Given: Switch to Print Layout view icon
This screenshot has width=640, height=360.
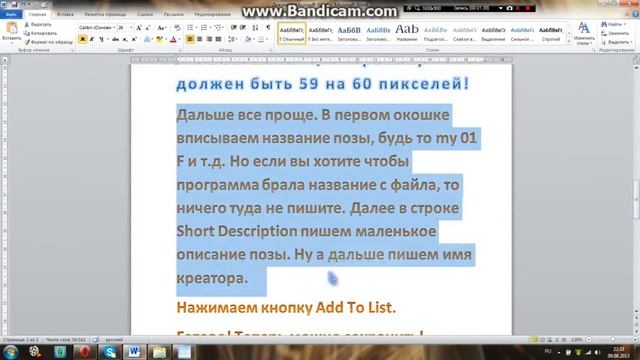Looking at the screenshot, I should click(534, 340).
